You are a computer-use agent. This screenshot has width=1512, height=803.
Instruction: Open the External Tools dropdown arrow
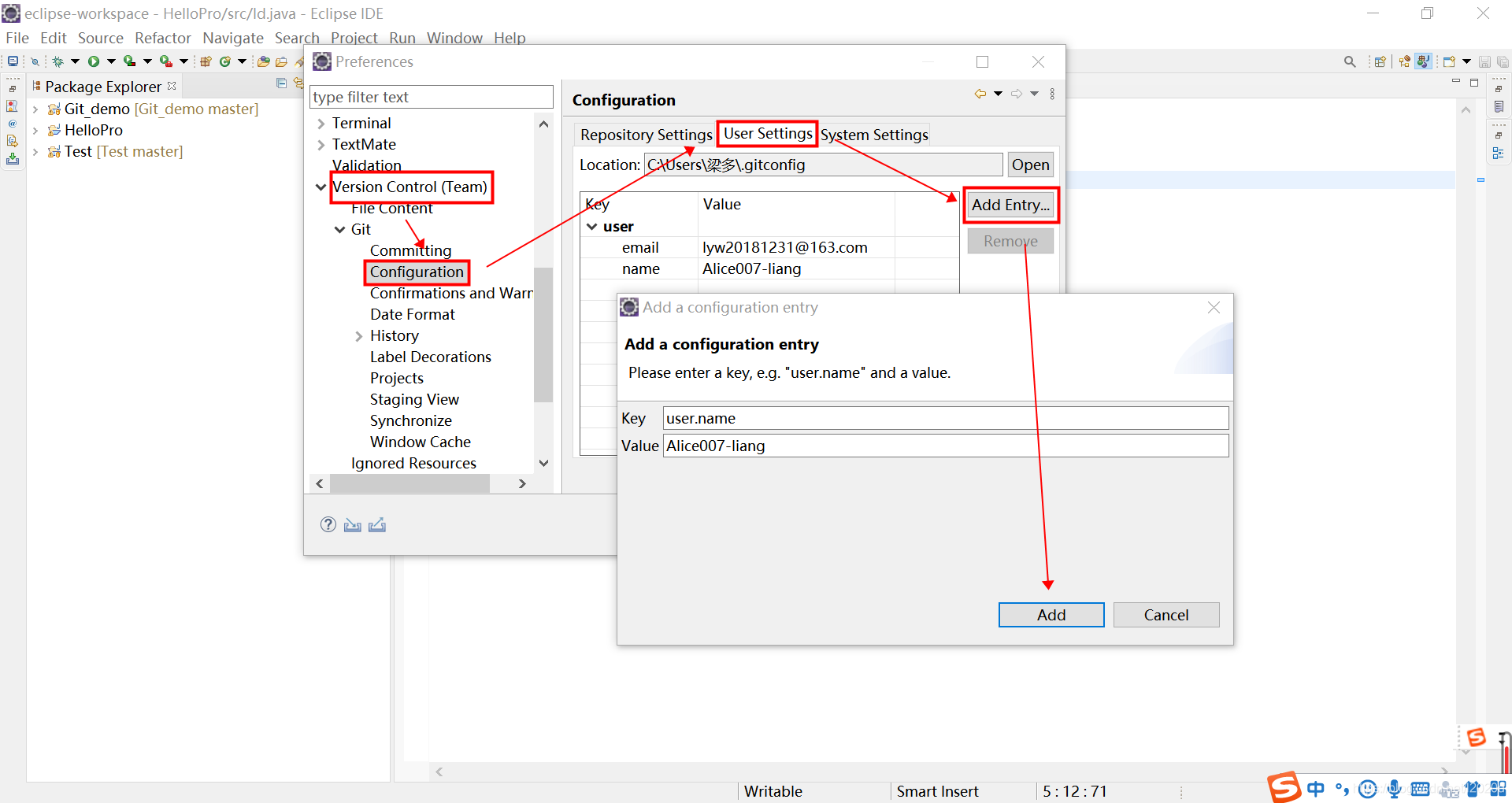pos(183,61)
